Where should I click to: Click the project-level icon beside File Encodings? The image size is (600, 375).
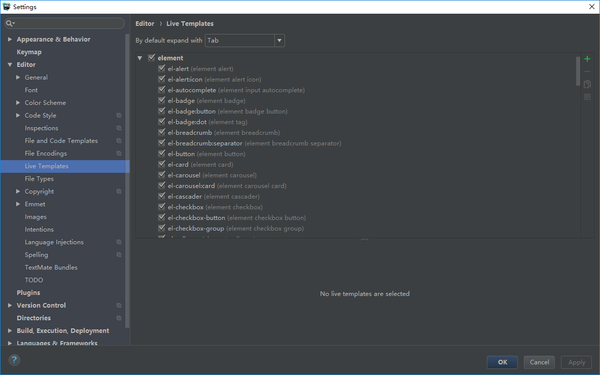tap(119, 153)
